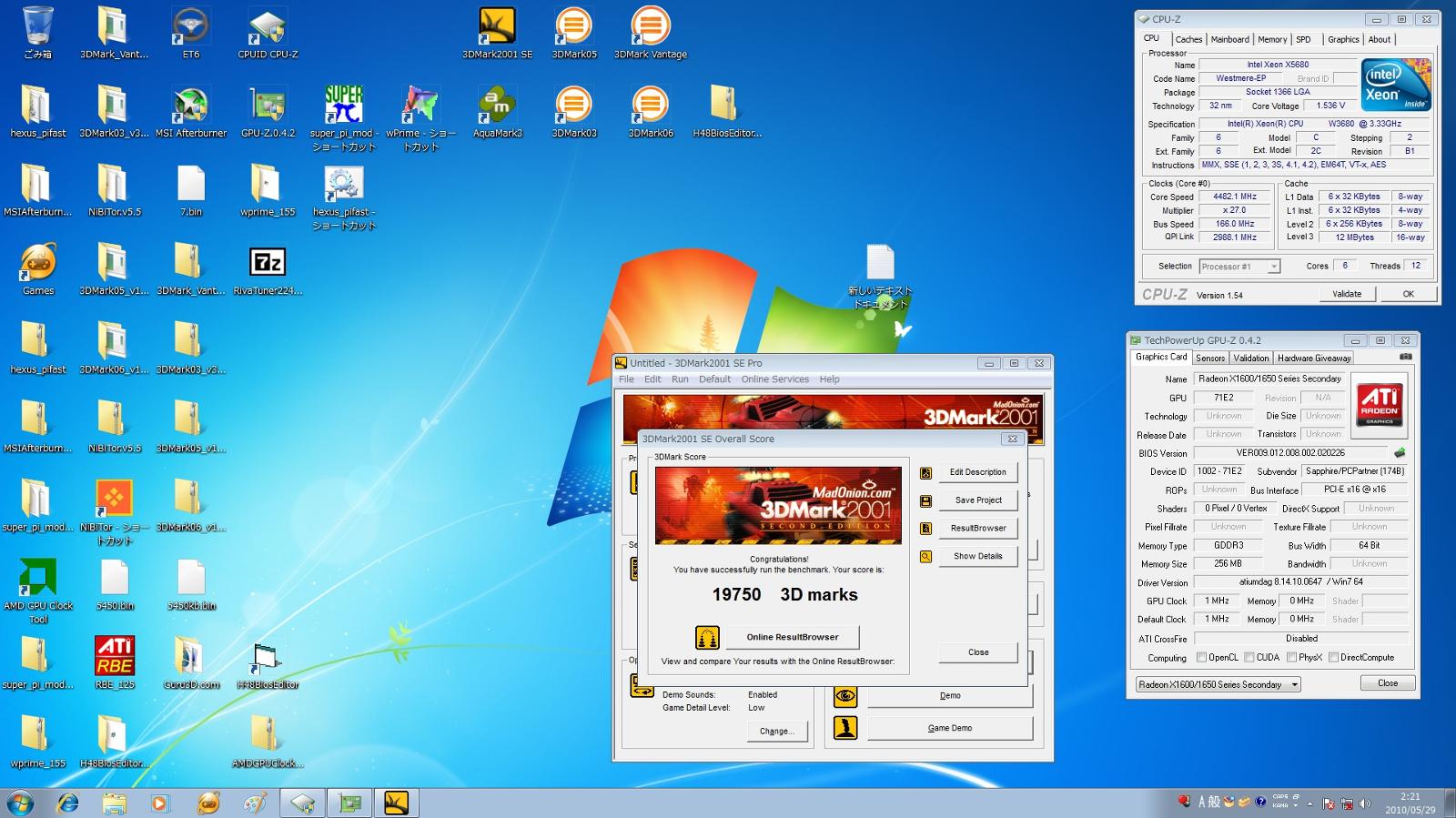The width and height of the screenshot is (1456, 818).
Task: Open the Graphics tab in CPU-Z
Action: (1343, 39)
